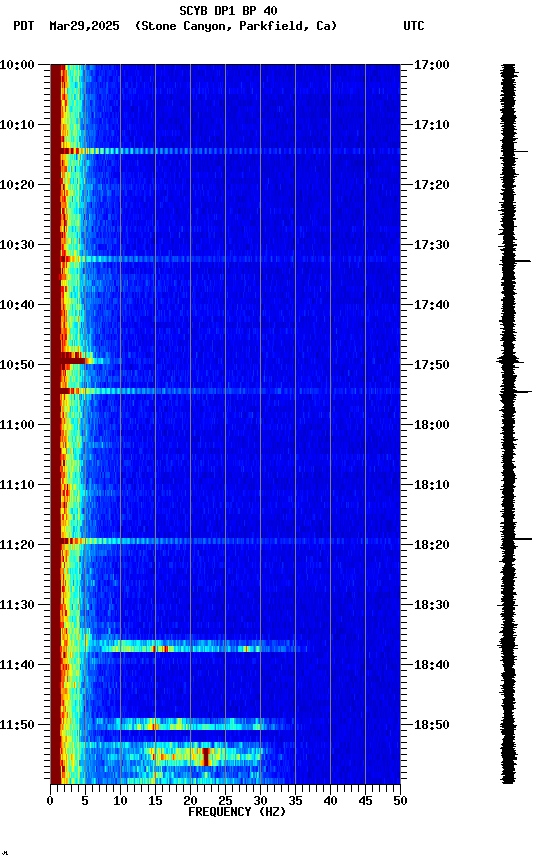Click the 10:00 PDT time label

pos(17,65)
